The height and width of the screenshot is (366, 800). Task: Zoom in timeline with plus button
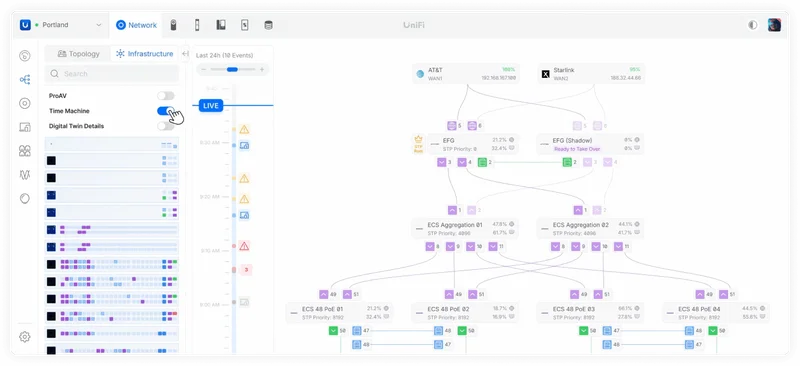[x=262, y=69]
